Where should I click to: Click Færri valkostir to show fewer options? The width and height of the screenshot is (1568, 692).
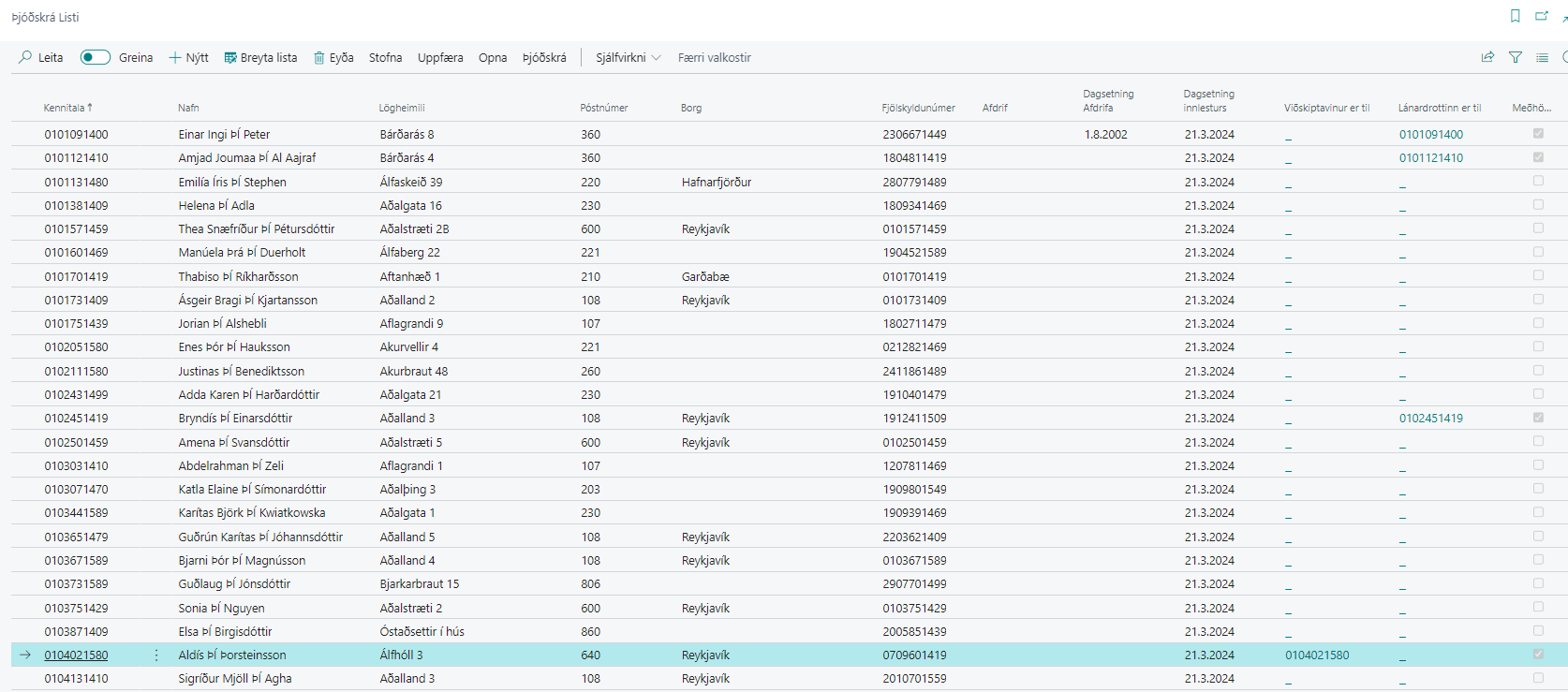(715, 57)
